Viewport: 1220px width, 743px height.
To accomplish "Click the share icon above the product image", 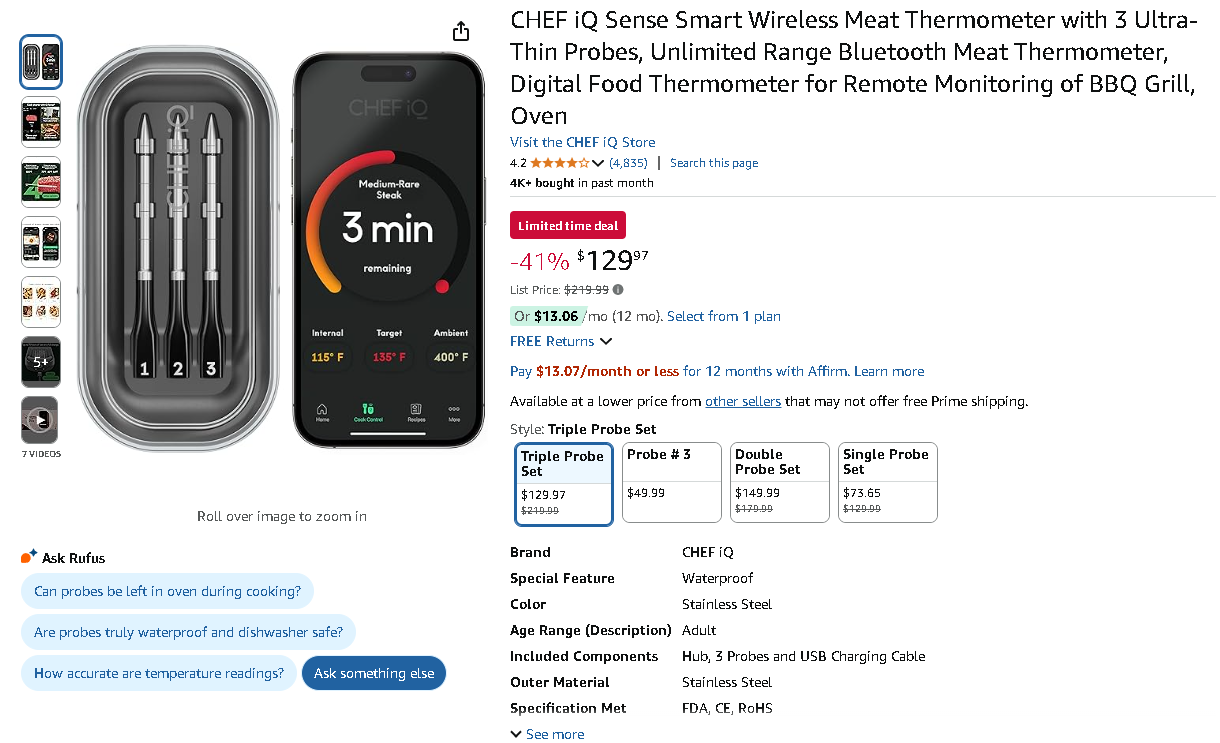I will 460,30.
